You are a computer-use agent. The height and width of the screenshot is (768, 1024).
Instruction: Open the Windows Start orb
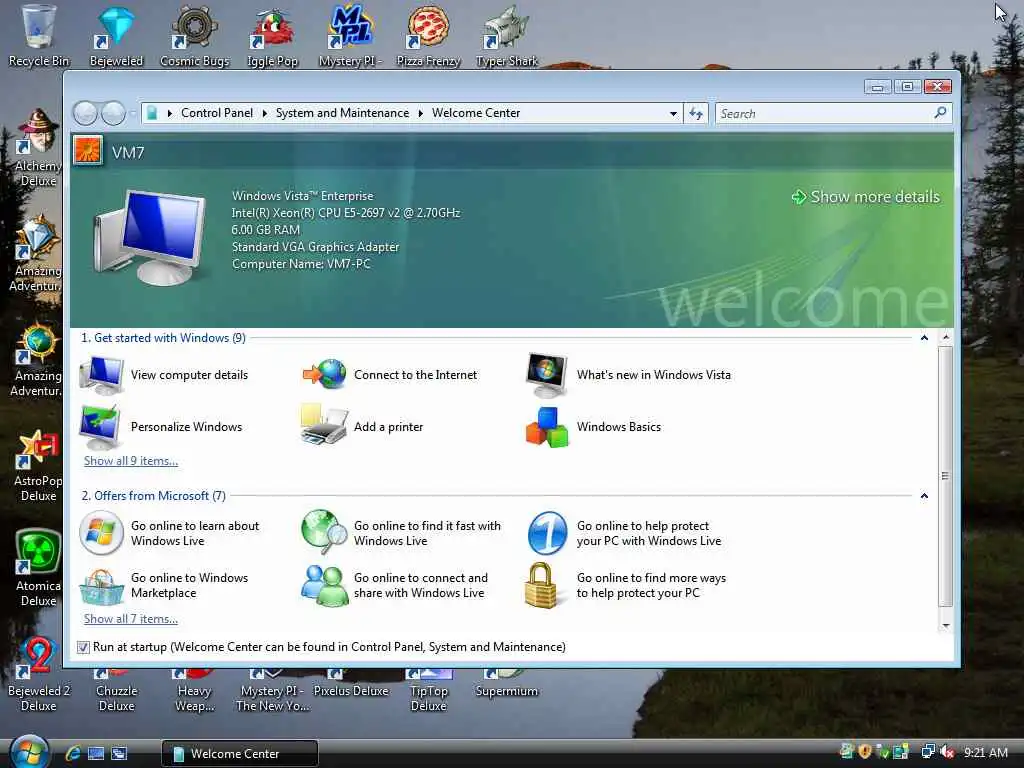pos(29,751)
